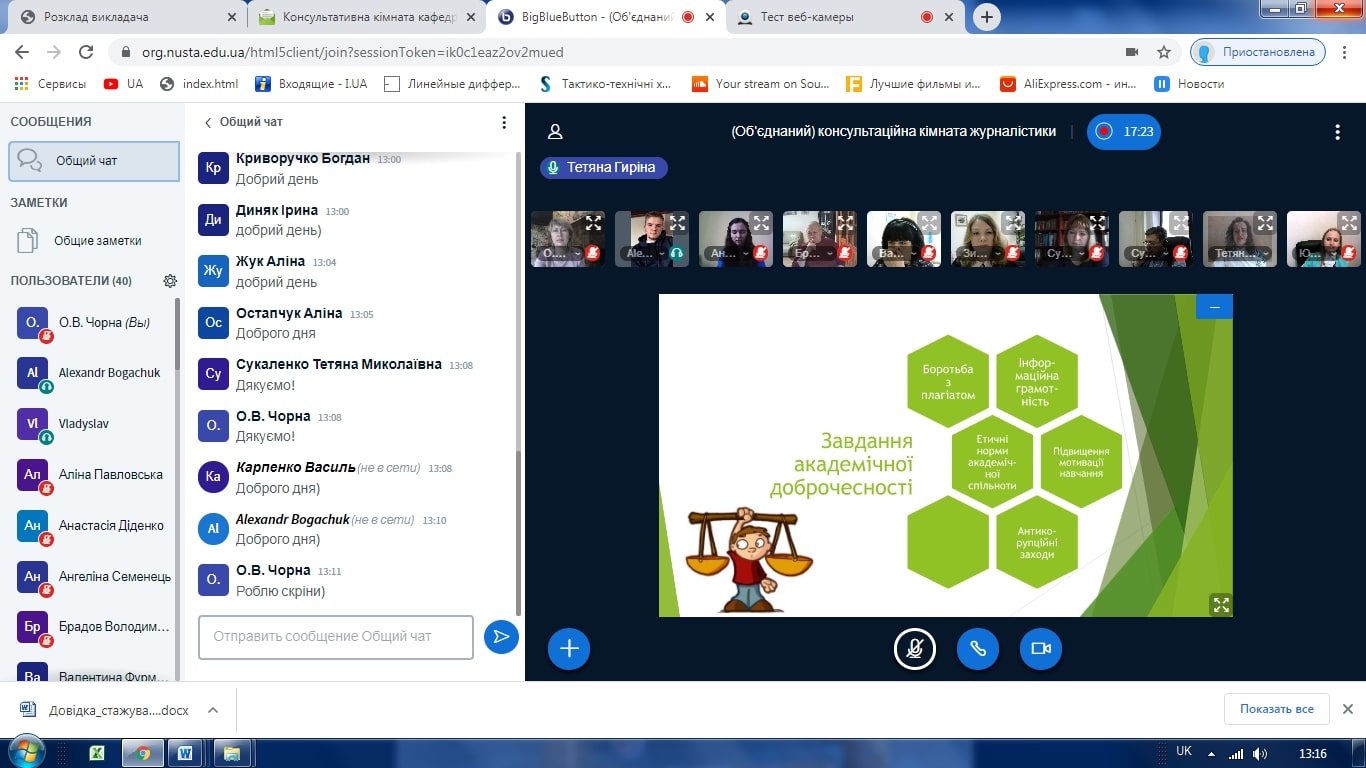The image size is (1366, 768).
Task: Select user Vladyslav in list
Action: tap(94, 424)
